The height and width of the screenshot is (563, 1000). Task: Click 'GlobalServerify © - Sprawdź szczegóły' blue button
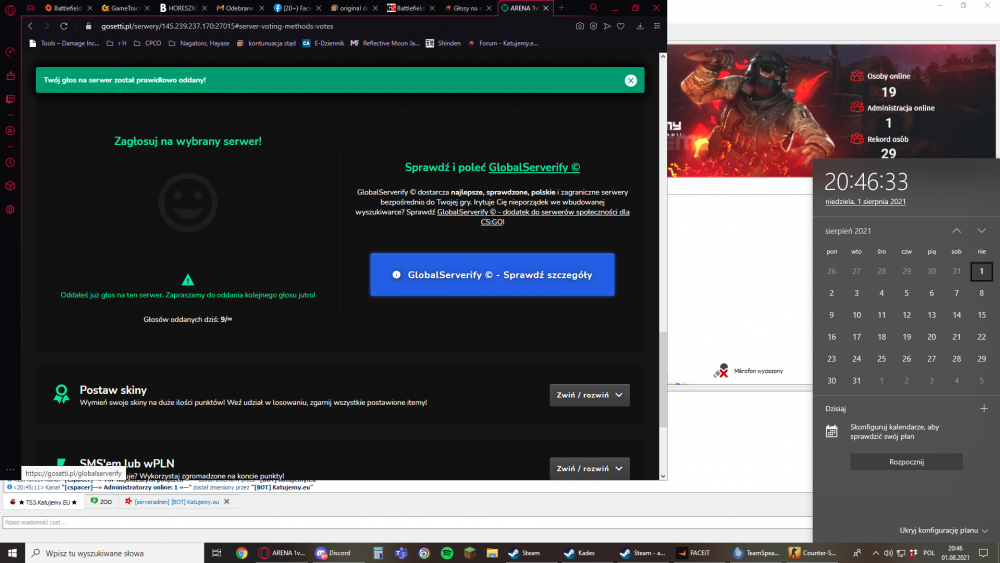pyautogui.click(x=492, y=275)
